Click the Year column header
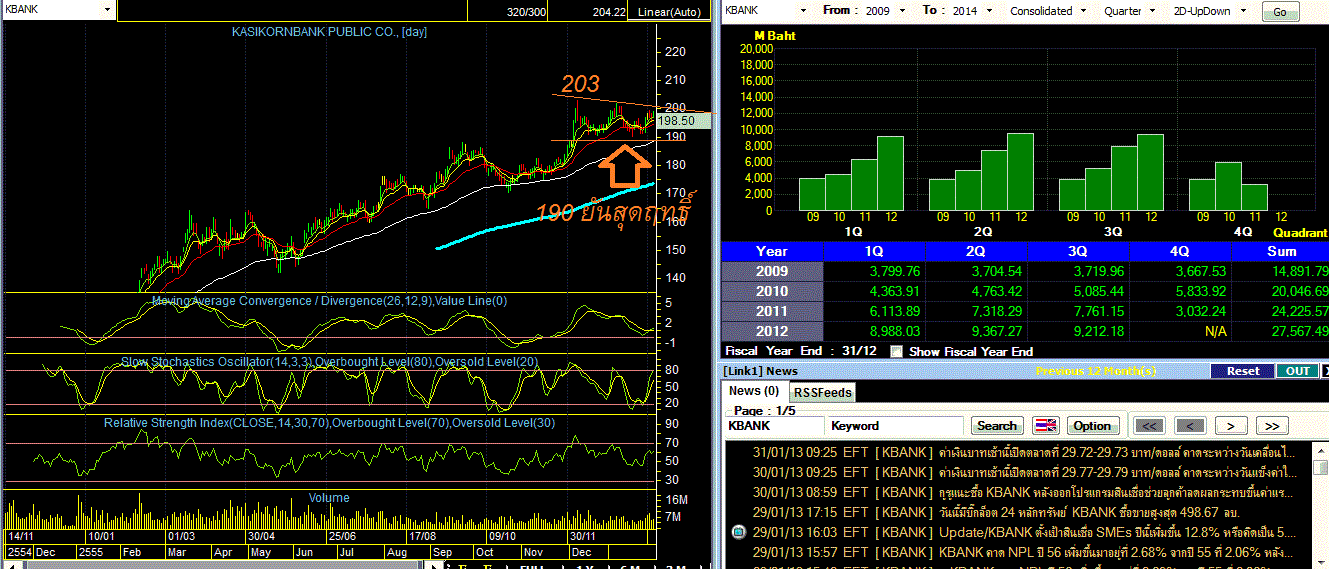1329x569 pixels. (772, 251)
